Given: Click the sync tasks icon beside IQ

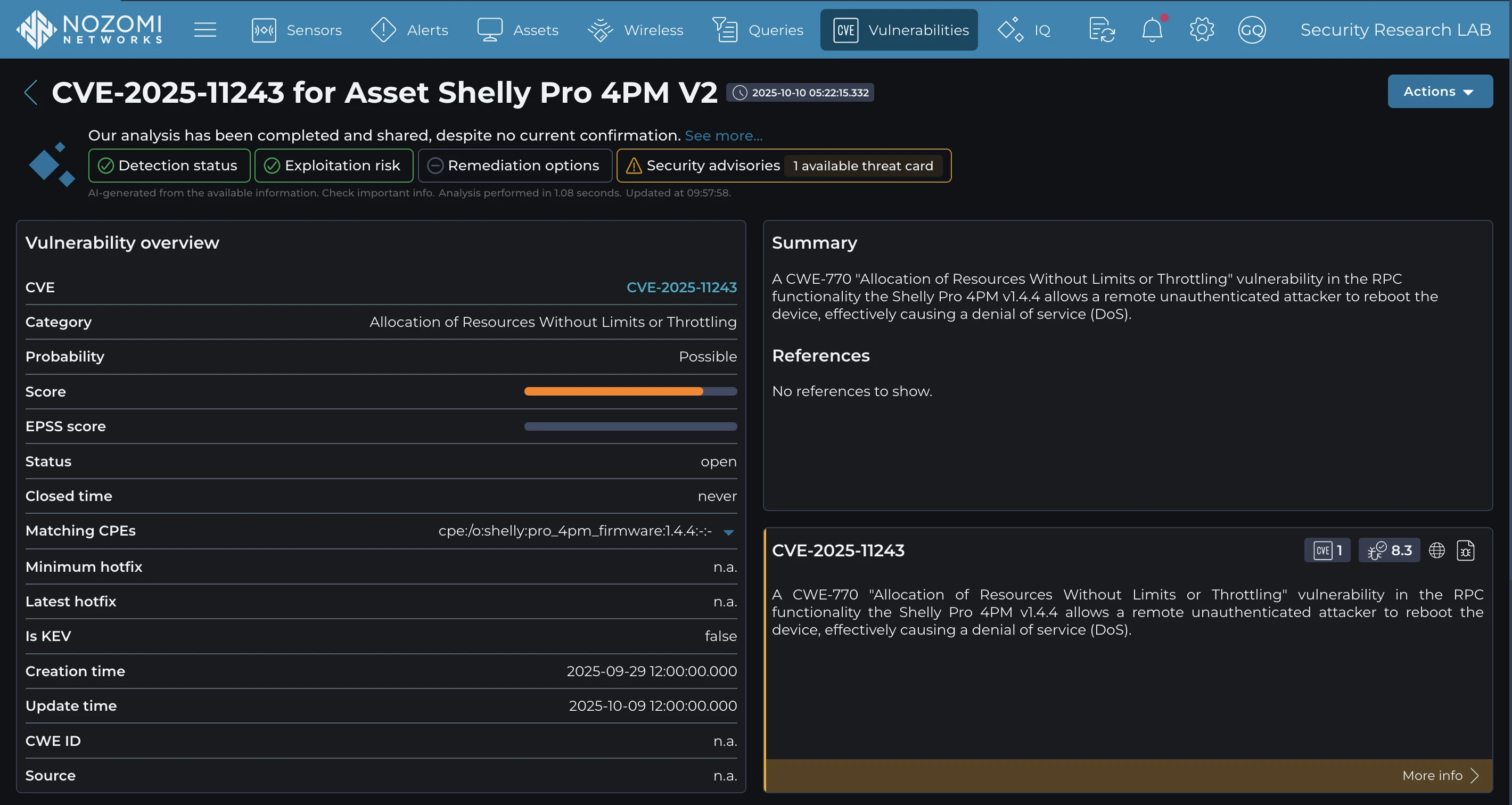Looking at the screenshot, I should (x=1101, y=29).
